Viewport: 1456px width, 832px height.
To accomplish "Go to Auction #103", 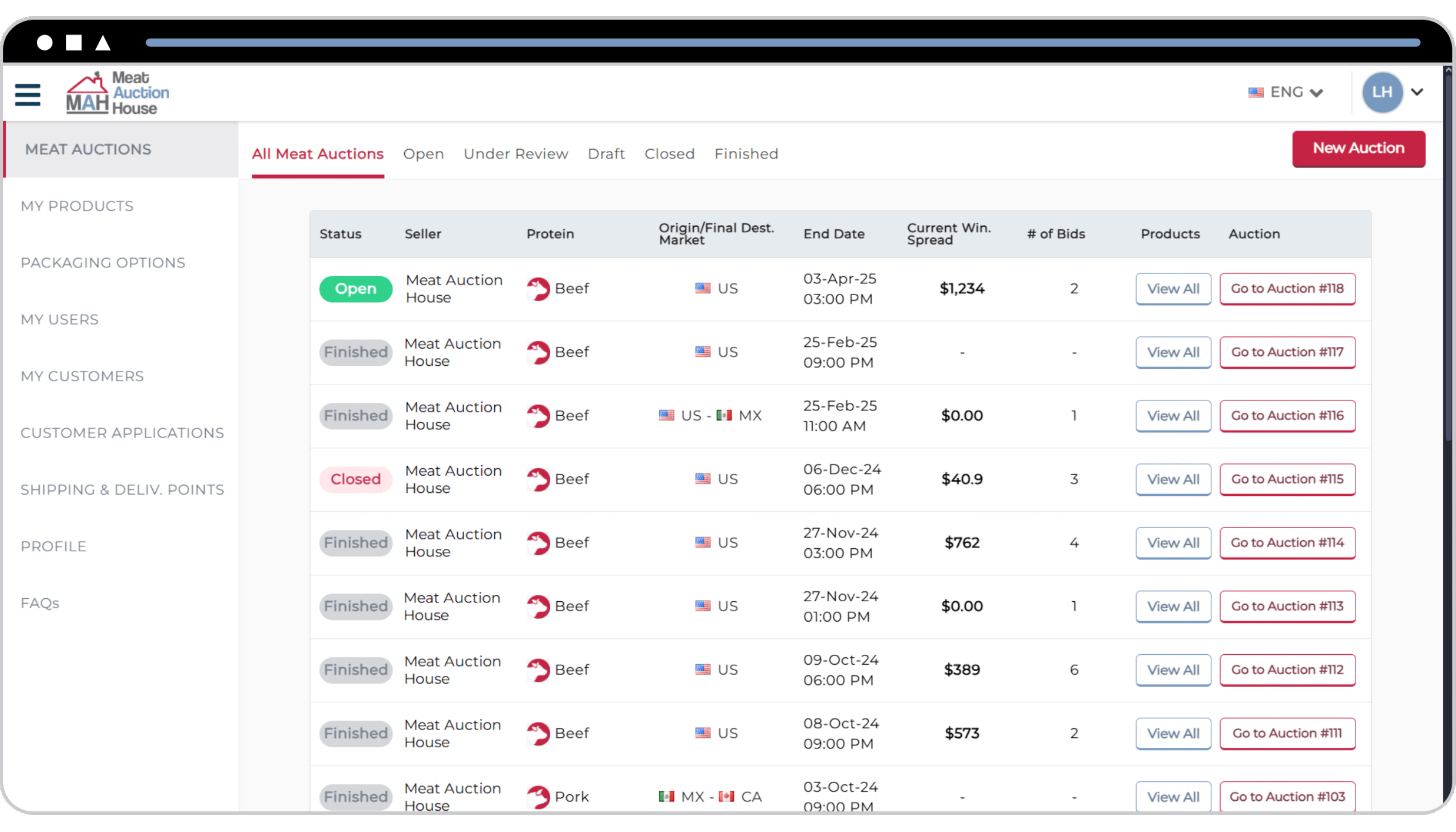I will (1287, 797).
